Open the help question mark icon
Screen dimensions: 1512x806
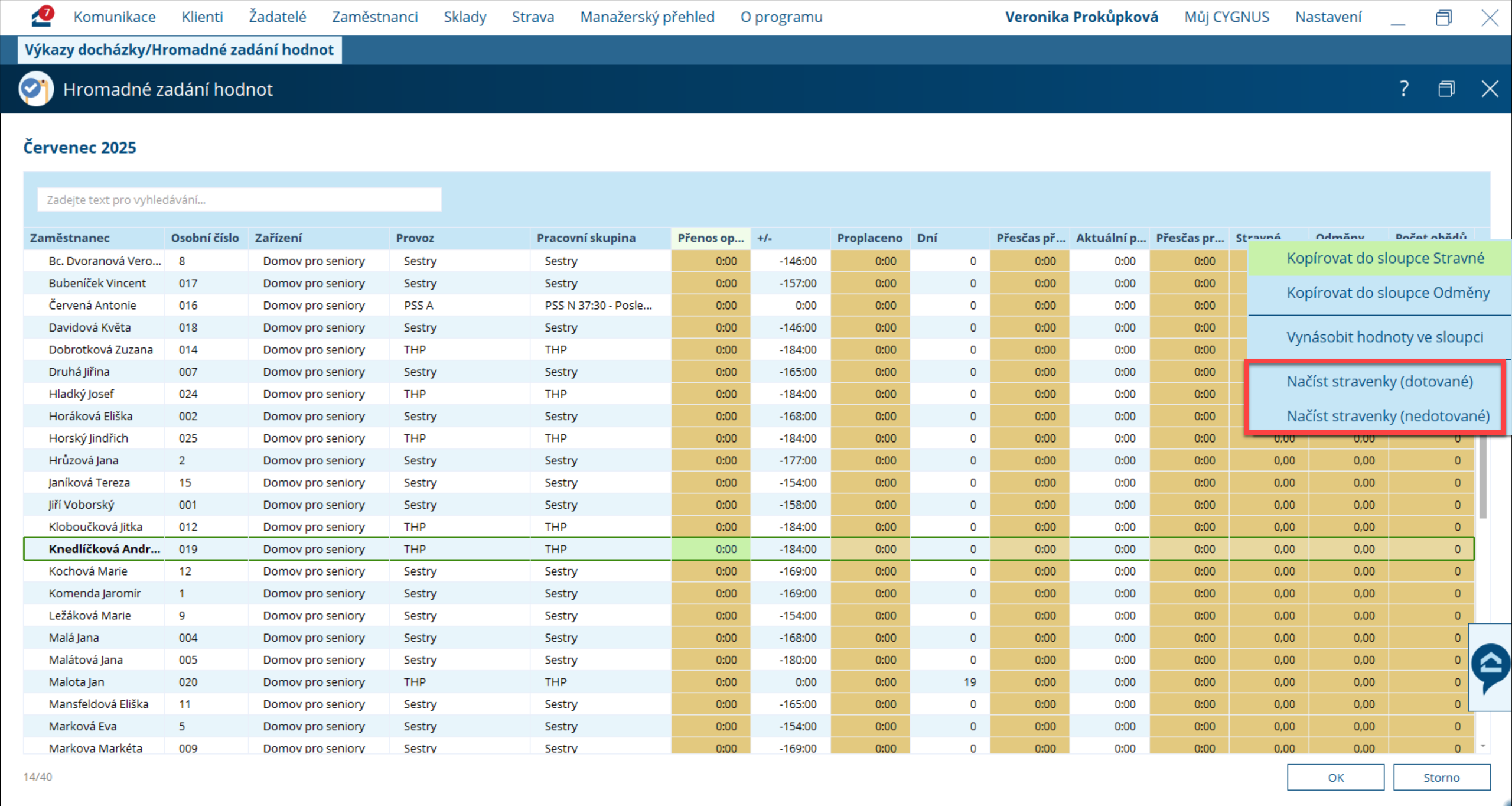(x=1404, y=89)
